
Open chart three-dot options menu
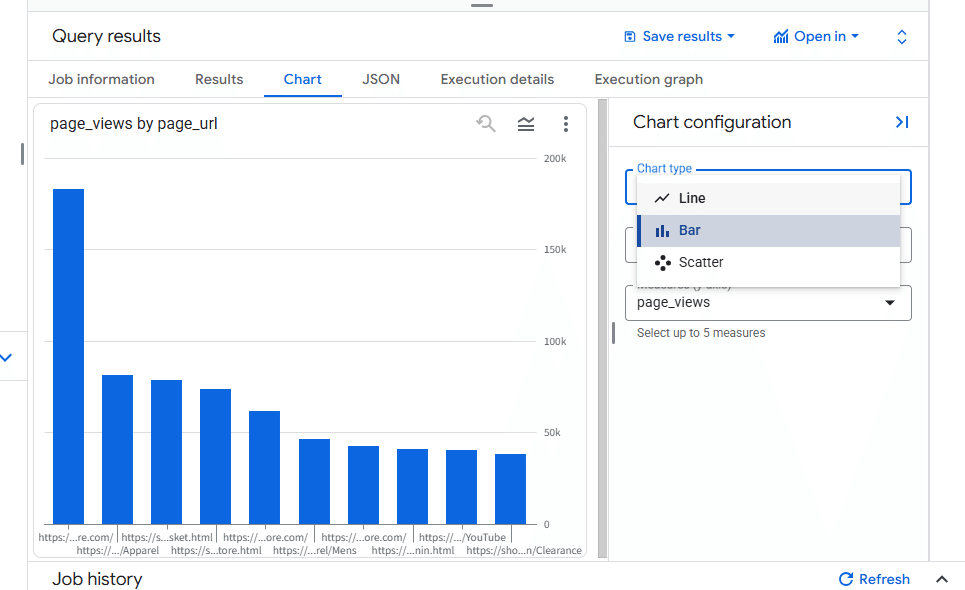click(565, 124)
